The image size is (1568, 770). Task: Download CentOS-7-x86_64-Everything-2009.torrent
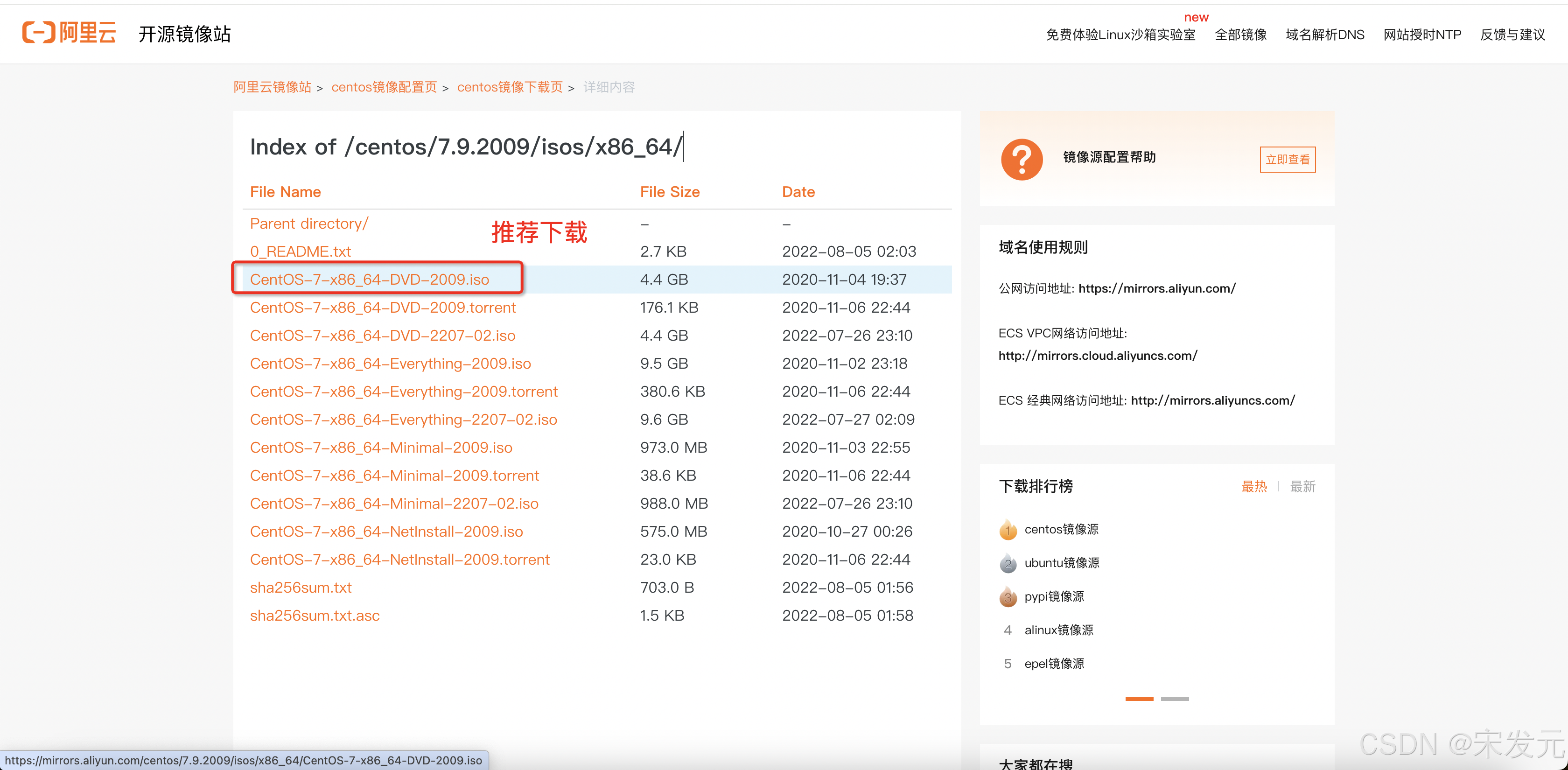tap(404, 392)
